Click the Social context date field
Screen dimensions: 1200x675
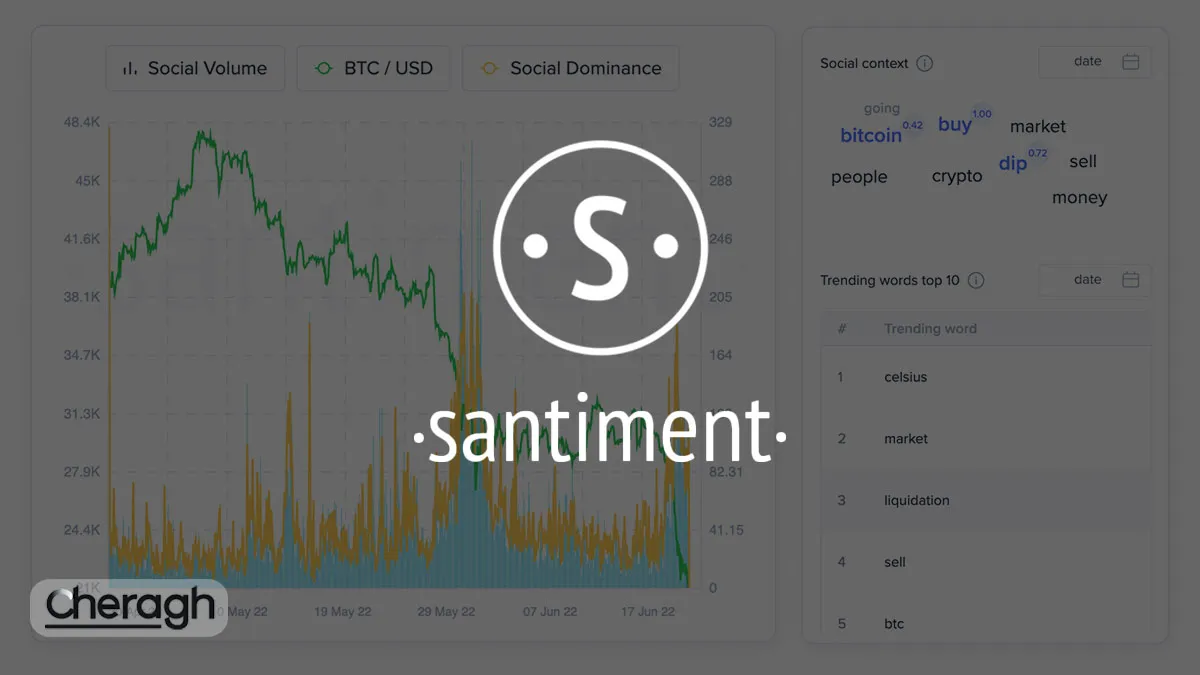pyautogui.click(x=1095, y=62)
